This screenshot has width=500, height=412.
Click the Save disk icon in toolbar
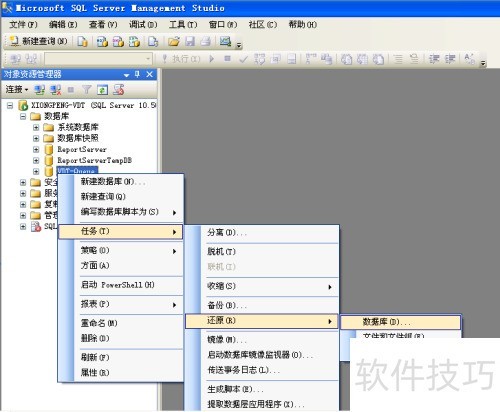point(190,41)
